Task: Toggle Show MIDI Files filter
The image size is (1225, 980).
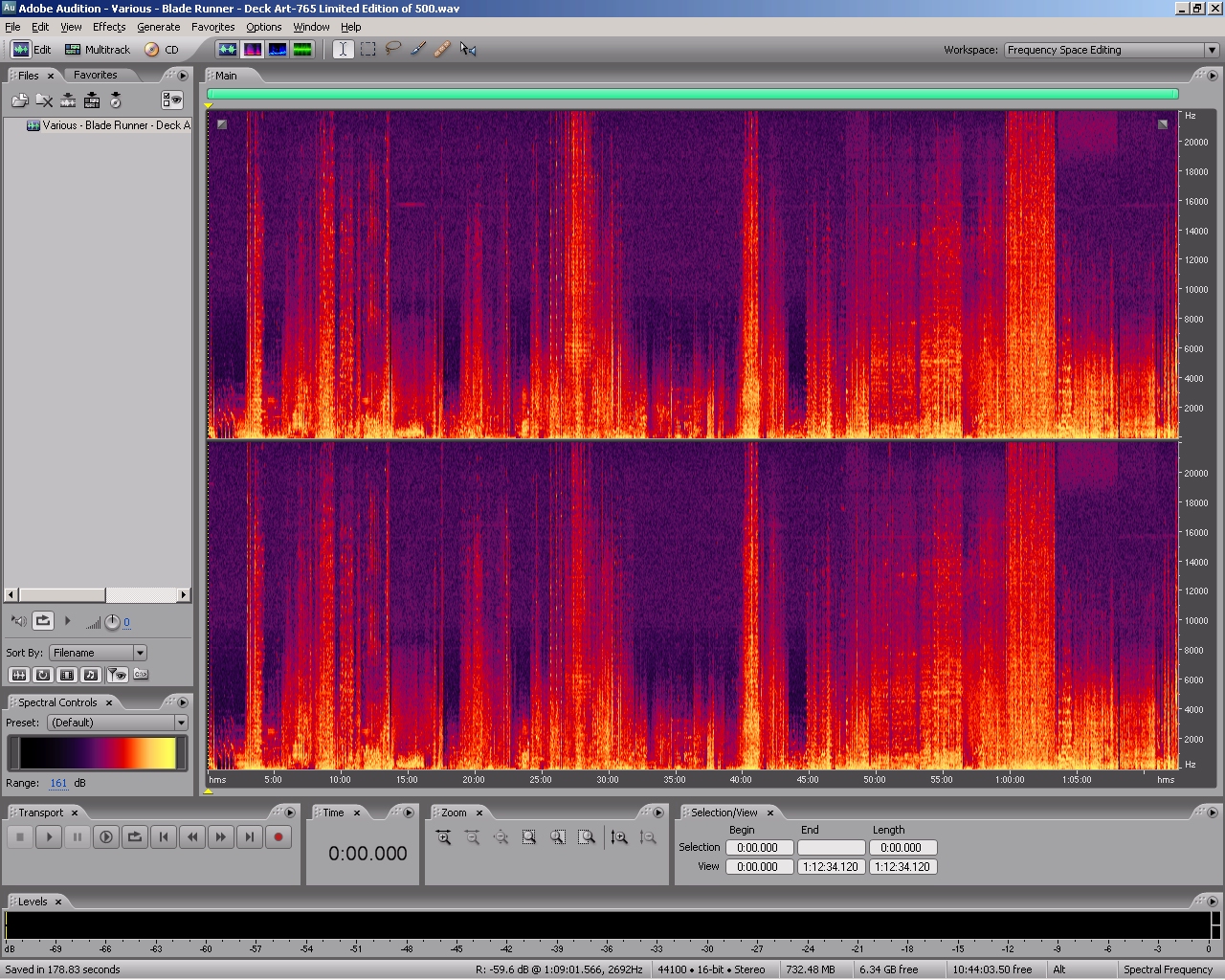Action: (x=91, y=675)
